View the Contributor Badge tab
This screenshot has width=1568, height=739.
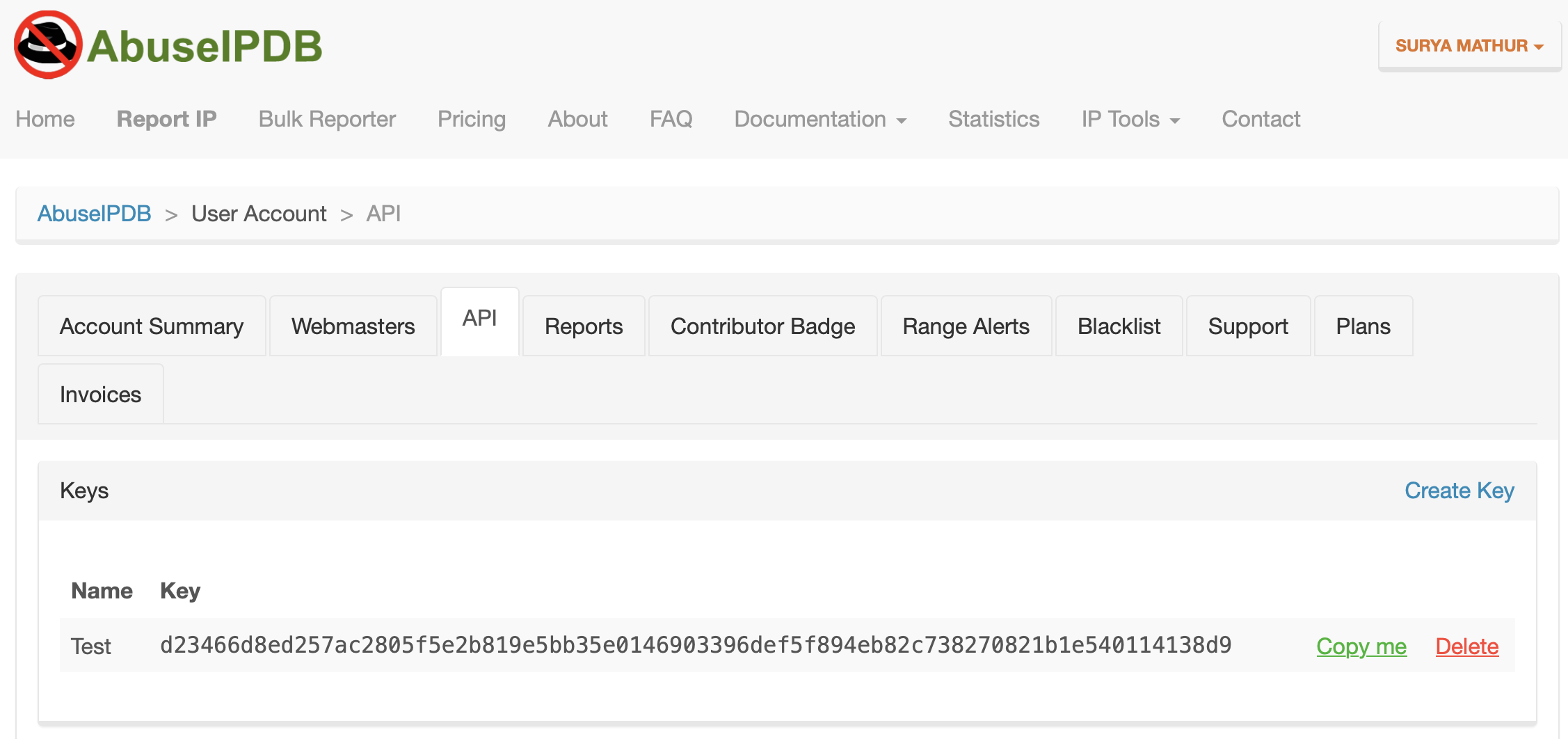[x=762, y=325]
